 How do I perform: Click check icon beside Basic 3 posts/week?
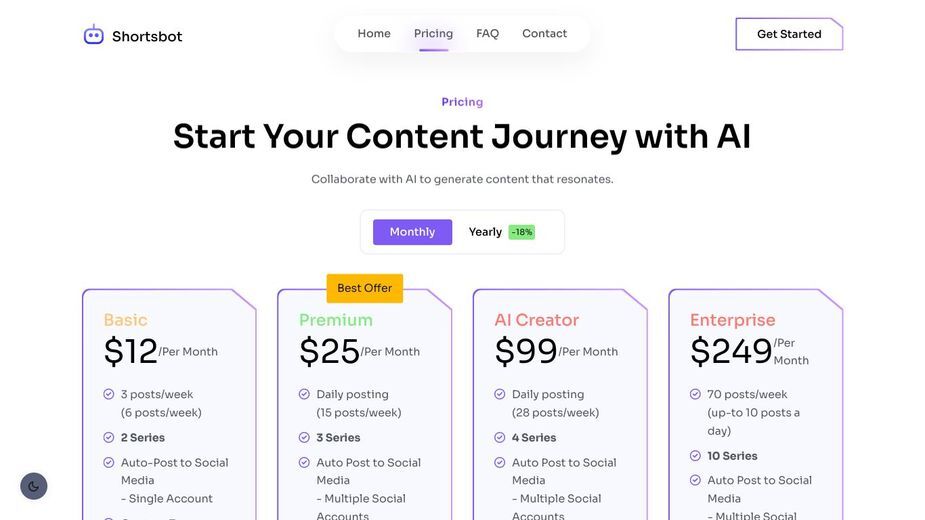pyautogui.click(x=109, y=394)
